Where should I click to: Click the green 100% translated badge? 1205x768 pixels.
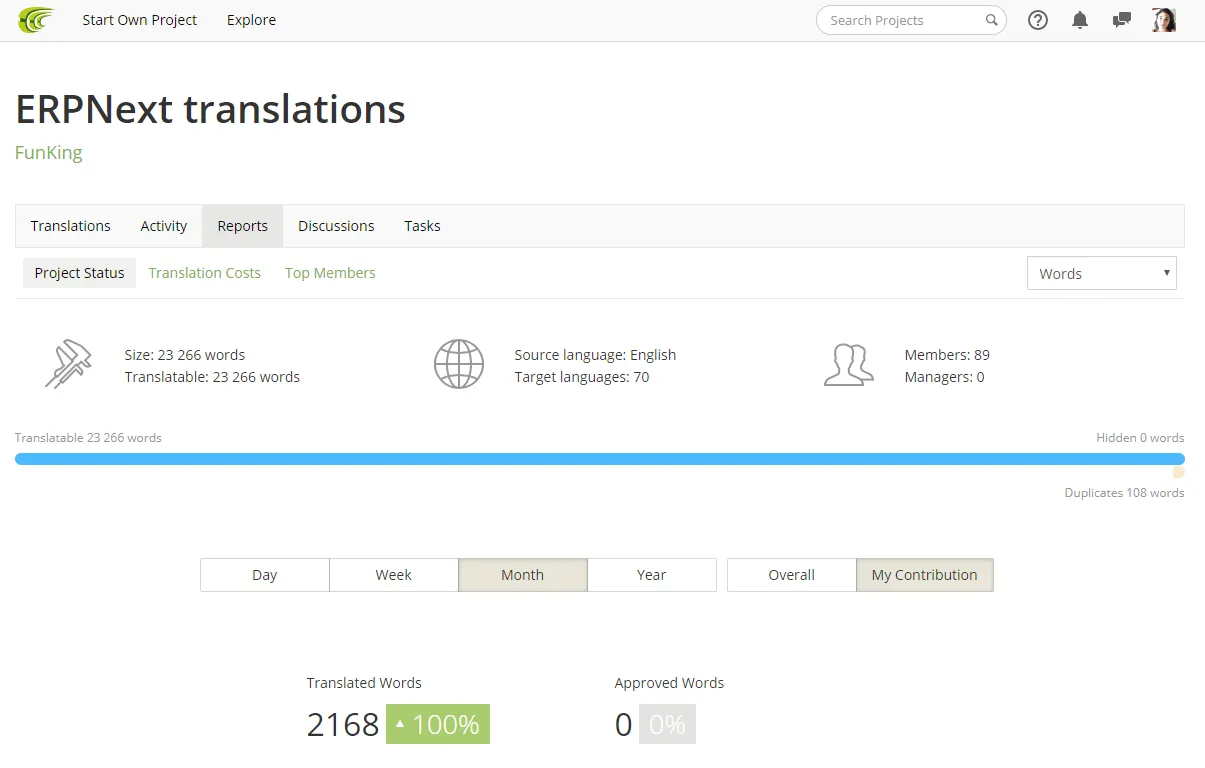point(438,724)
